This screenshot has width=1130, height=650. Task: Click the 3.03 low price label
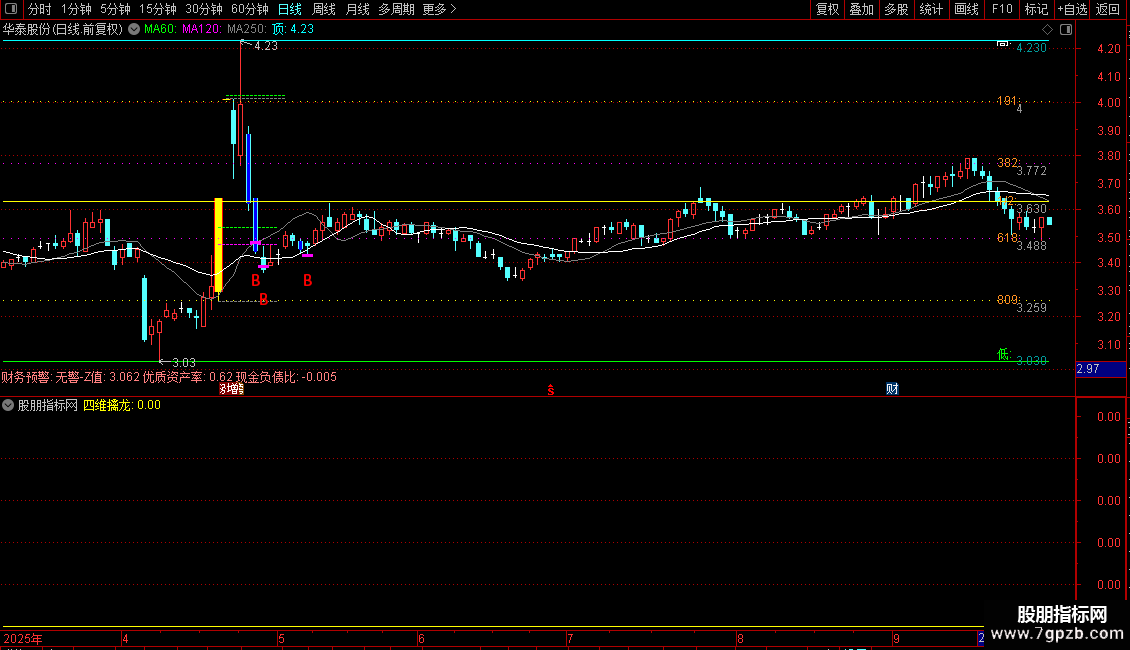point(184,362)
